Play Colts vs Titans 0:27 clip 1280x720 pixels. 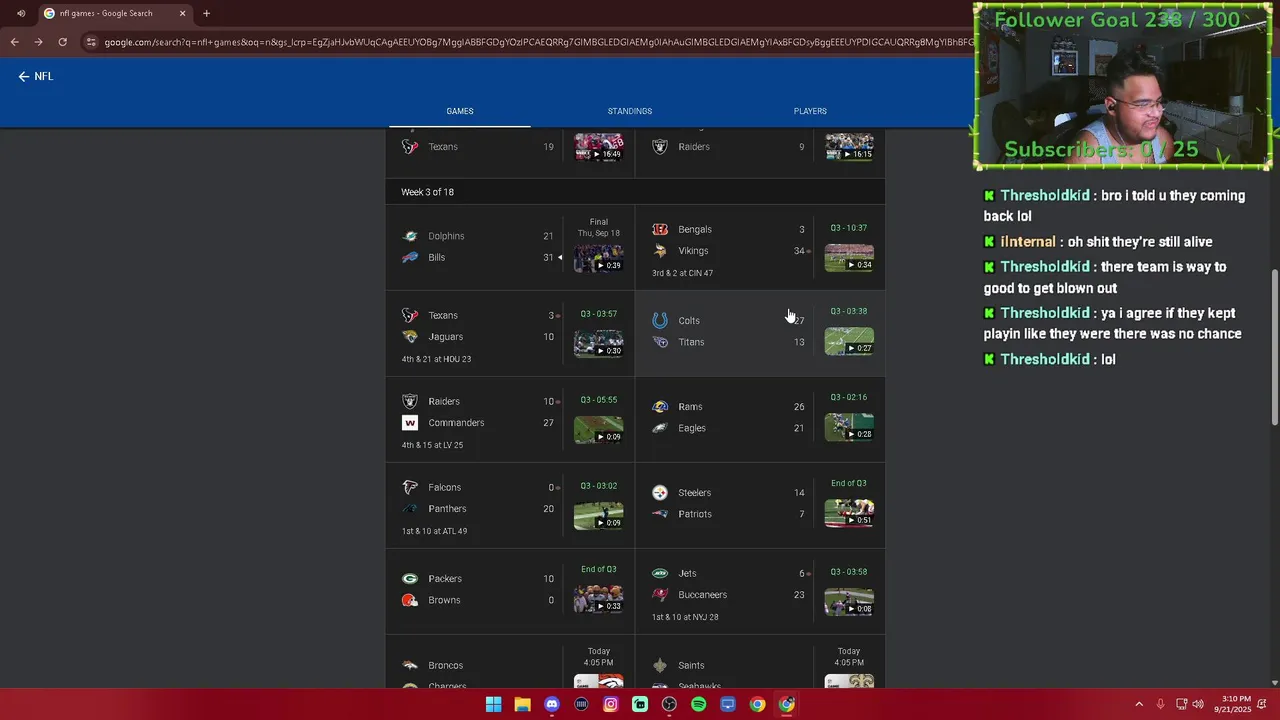tap(849, 342)
